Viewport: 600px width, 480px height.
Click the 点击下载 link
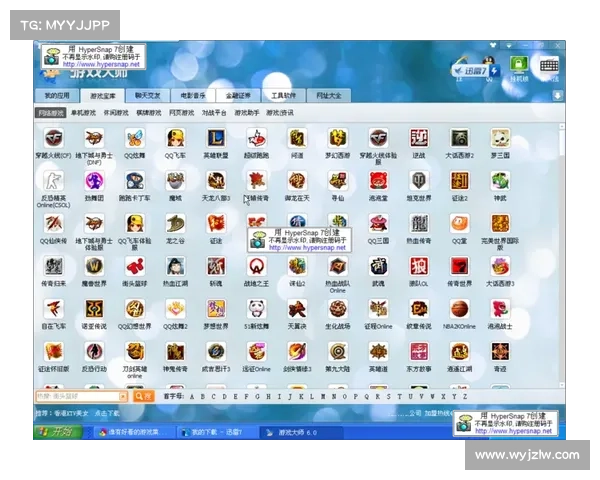(x=107, y=413)
